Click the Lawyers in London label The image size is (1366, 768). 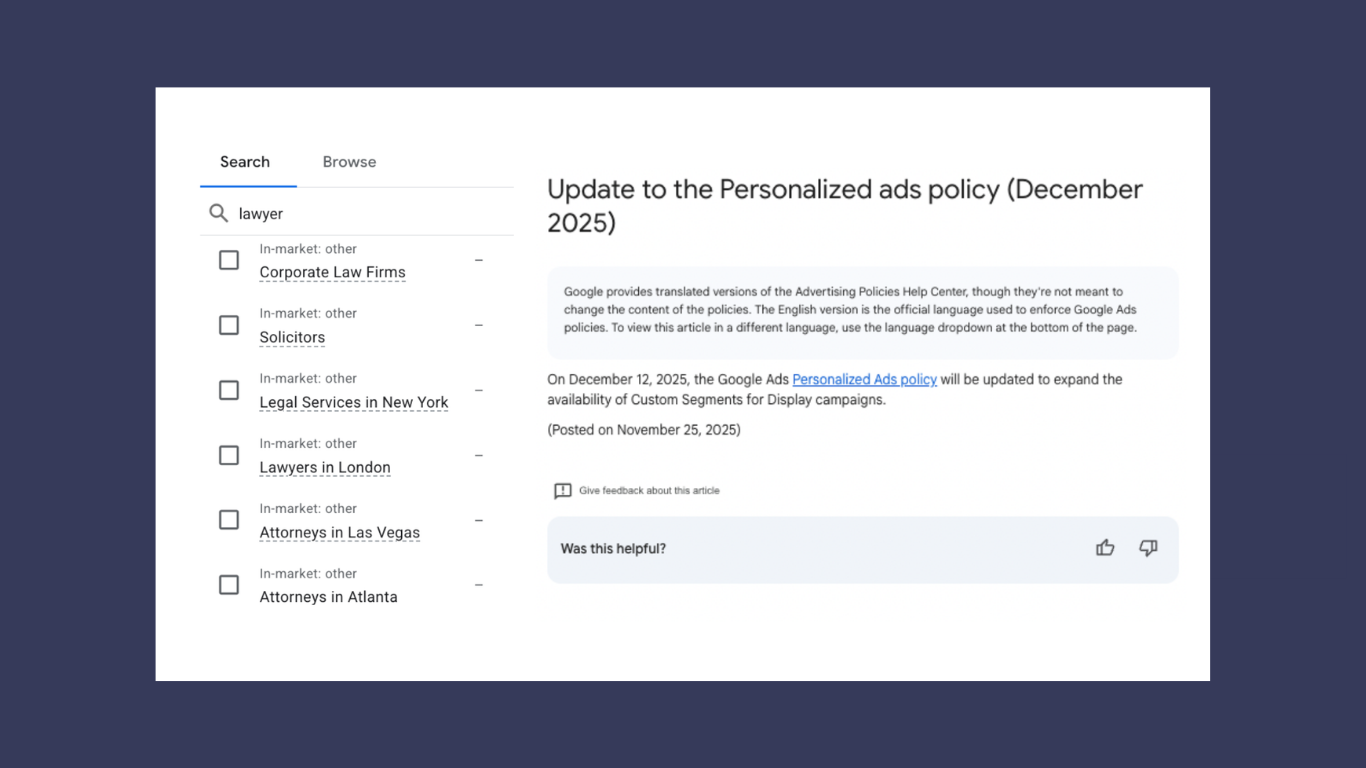(x=325, y=468)
